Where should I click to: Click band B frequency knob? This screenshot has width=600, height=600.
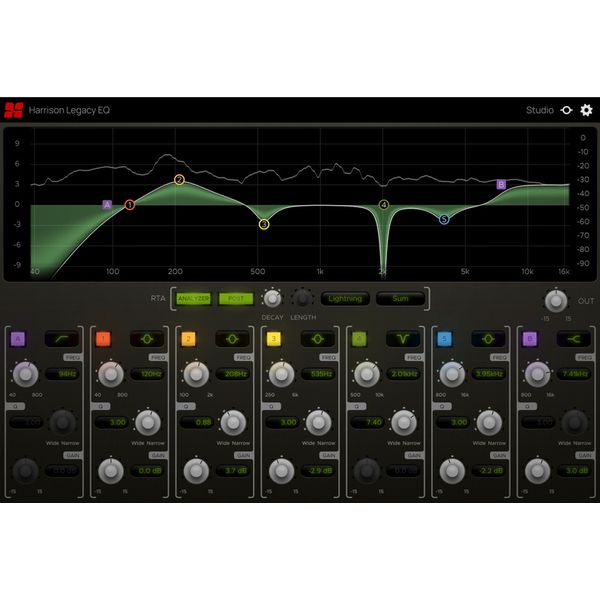(x=538, y=374)
